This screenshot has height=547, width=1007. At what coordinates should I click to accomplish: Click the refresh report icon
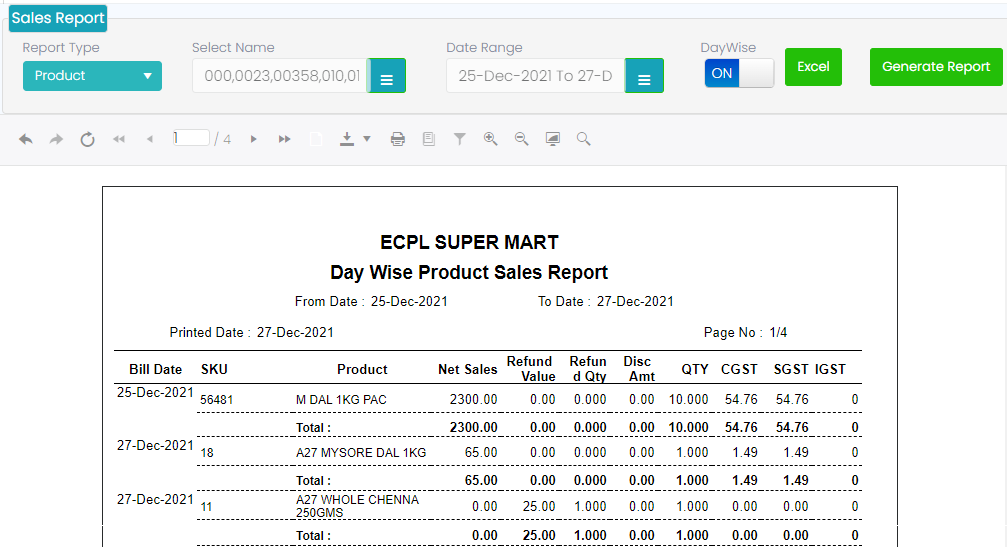tap(87, 140)
